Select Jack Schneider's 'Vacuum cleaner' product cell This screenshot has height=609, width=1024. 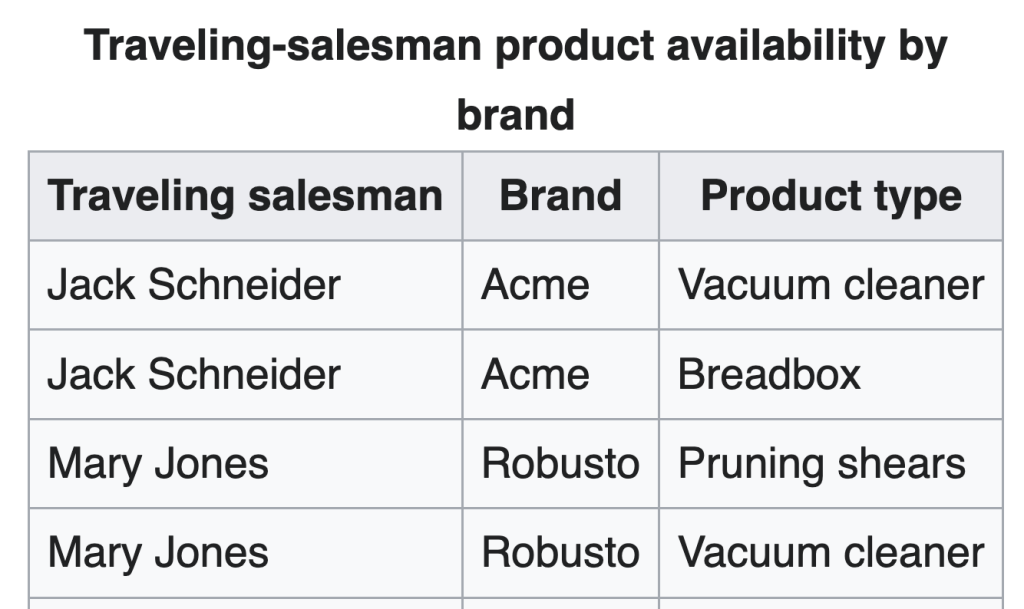[x=831, y=285]
